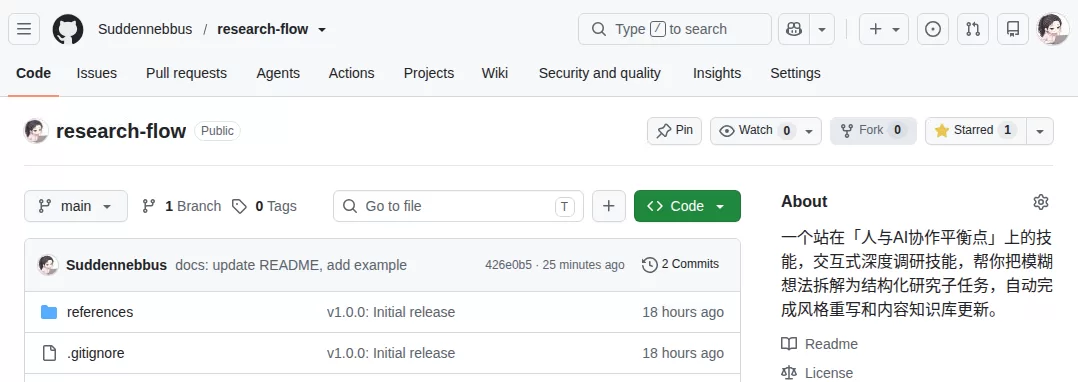Click the .gitignore file icon
Screen dimensions: 1078x382
pos(49,353)
